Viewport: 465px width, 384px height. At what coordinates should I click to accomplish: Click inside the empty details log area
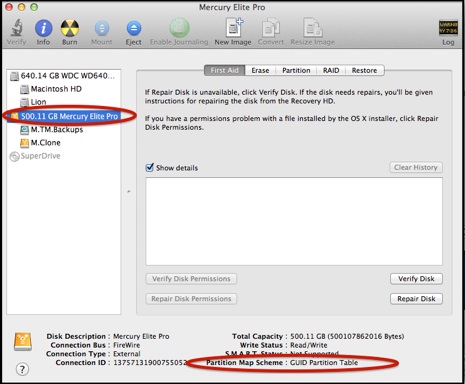[x=294, y=221]
